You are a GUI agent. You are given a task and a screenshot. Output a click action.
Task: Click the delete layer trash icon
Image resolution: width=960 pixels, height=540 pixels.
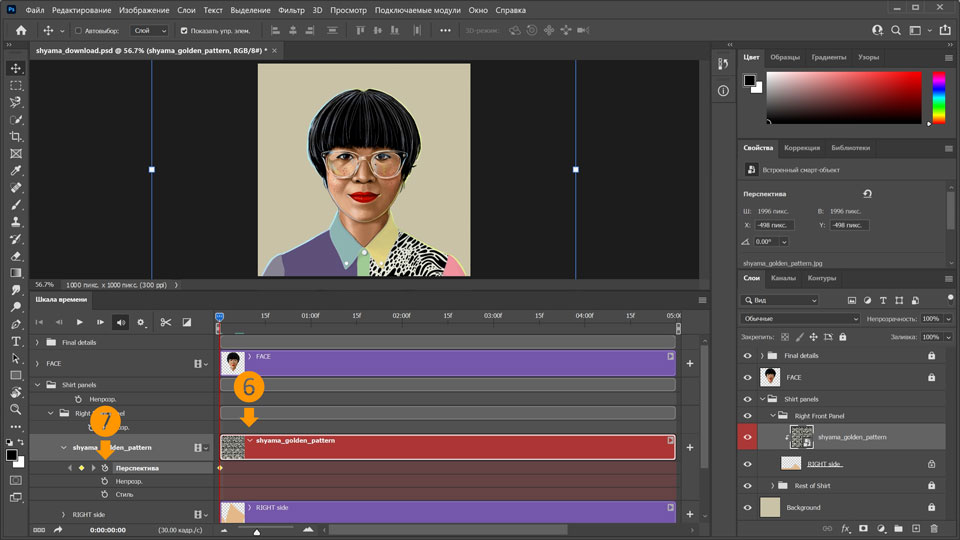pos(933,528)
